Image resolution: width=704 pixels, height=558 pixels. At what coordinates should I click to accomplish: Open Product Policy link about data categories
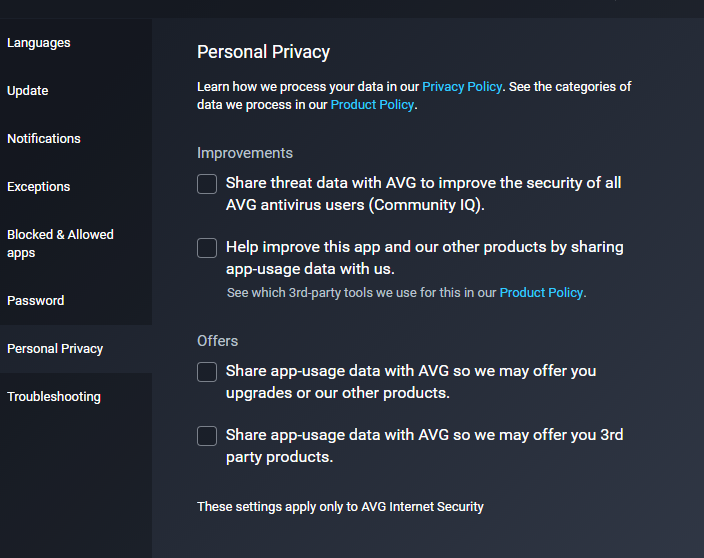pos(372,105)
